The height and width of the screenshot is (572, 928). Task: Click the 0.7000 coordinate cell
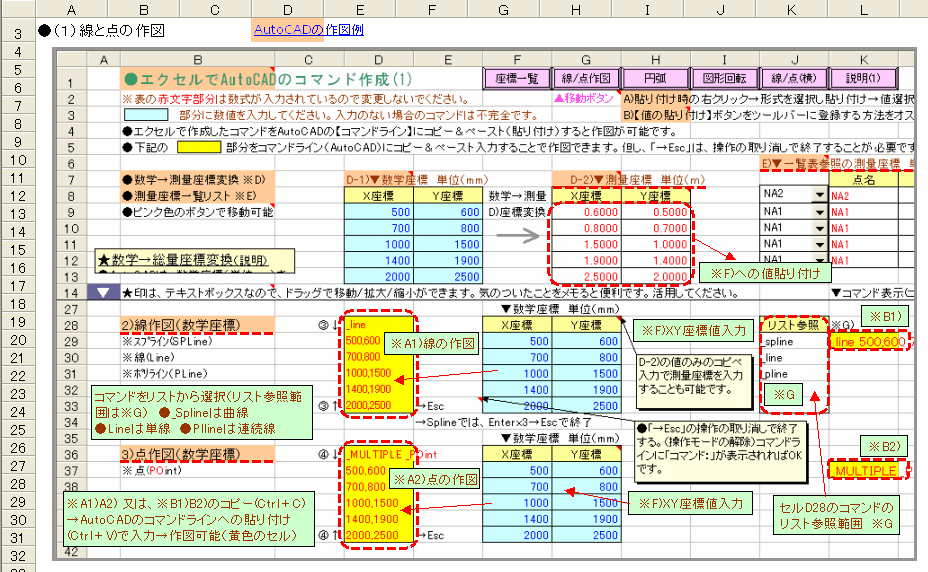656,228
